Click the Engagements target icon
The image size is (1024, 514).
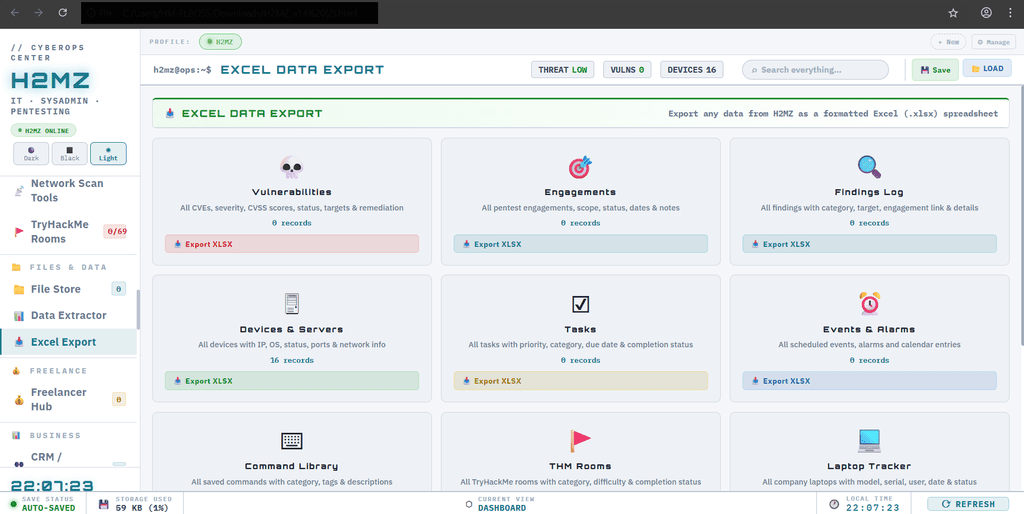coord(580,167)
